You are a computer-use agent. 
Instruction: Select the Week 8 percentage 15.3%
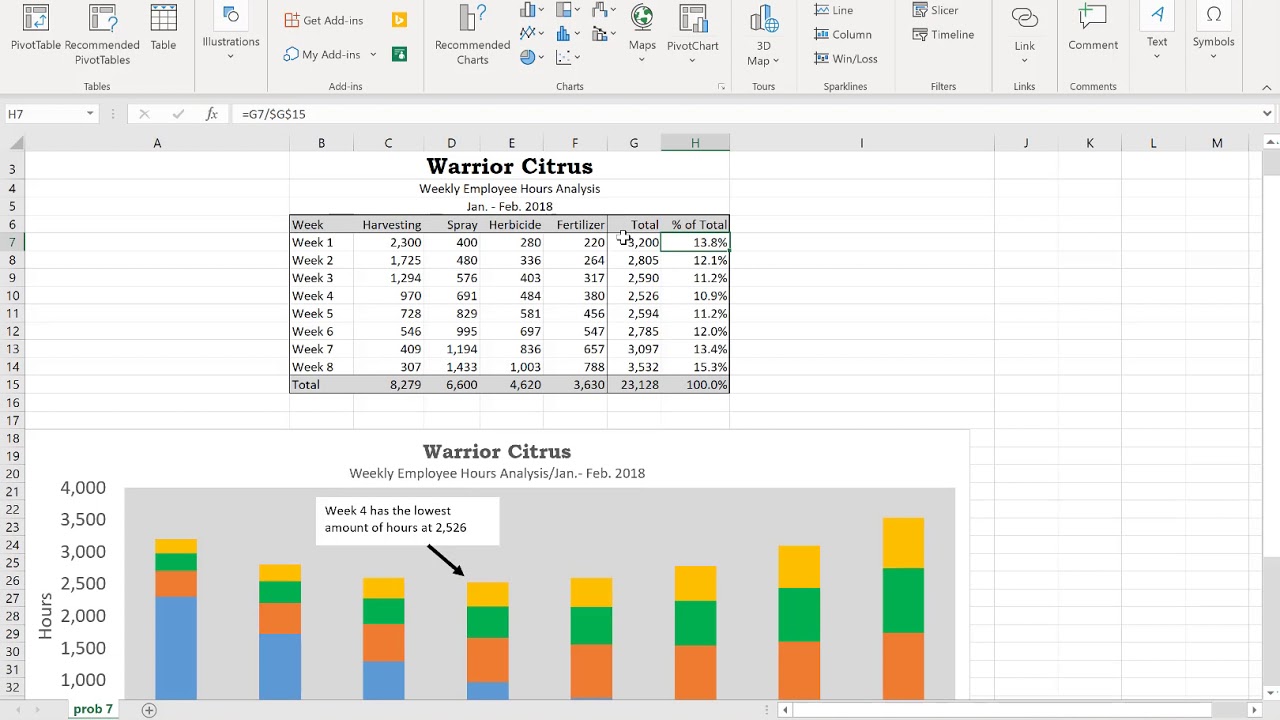[695, 367]
